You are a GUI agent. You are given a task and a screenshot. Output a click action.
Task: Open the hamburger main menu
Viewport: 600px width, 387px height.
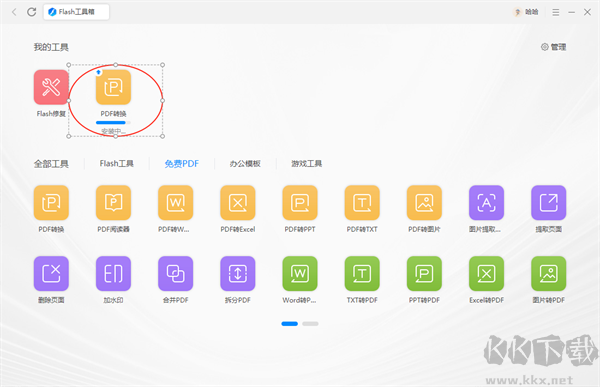pos(556,12)
